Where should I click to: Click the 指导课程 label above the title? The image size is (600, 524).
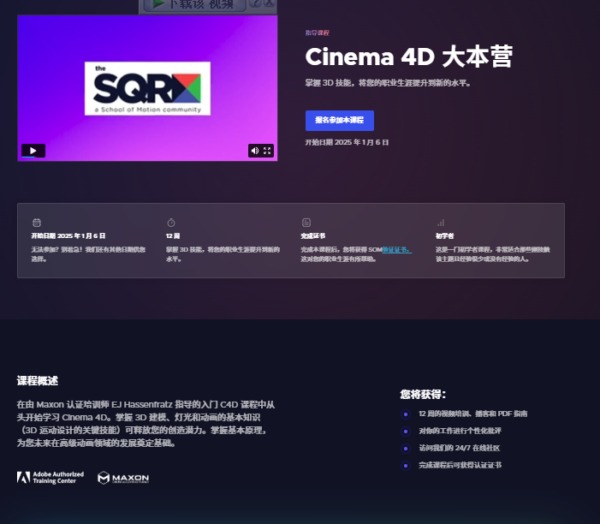pos(317,33)
